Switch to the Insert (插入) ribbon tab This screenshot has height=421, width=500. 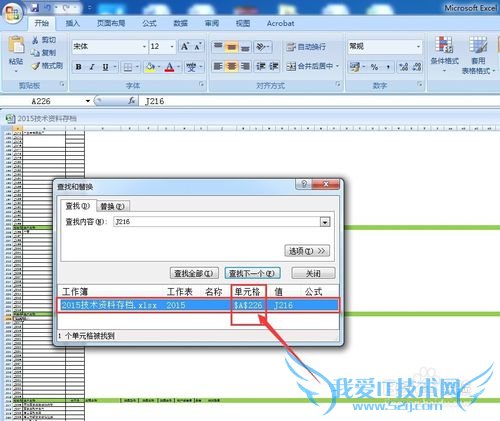72,23
